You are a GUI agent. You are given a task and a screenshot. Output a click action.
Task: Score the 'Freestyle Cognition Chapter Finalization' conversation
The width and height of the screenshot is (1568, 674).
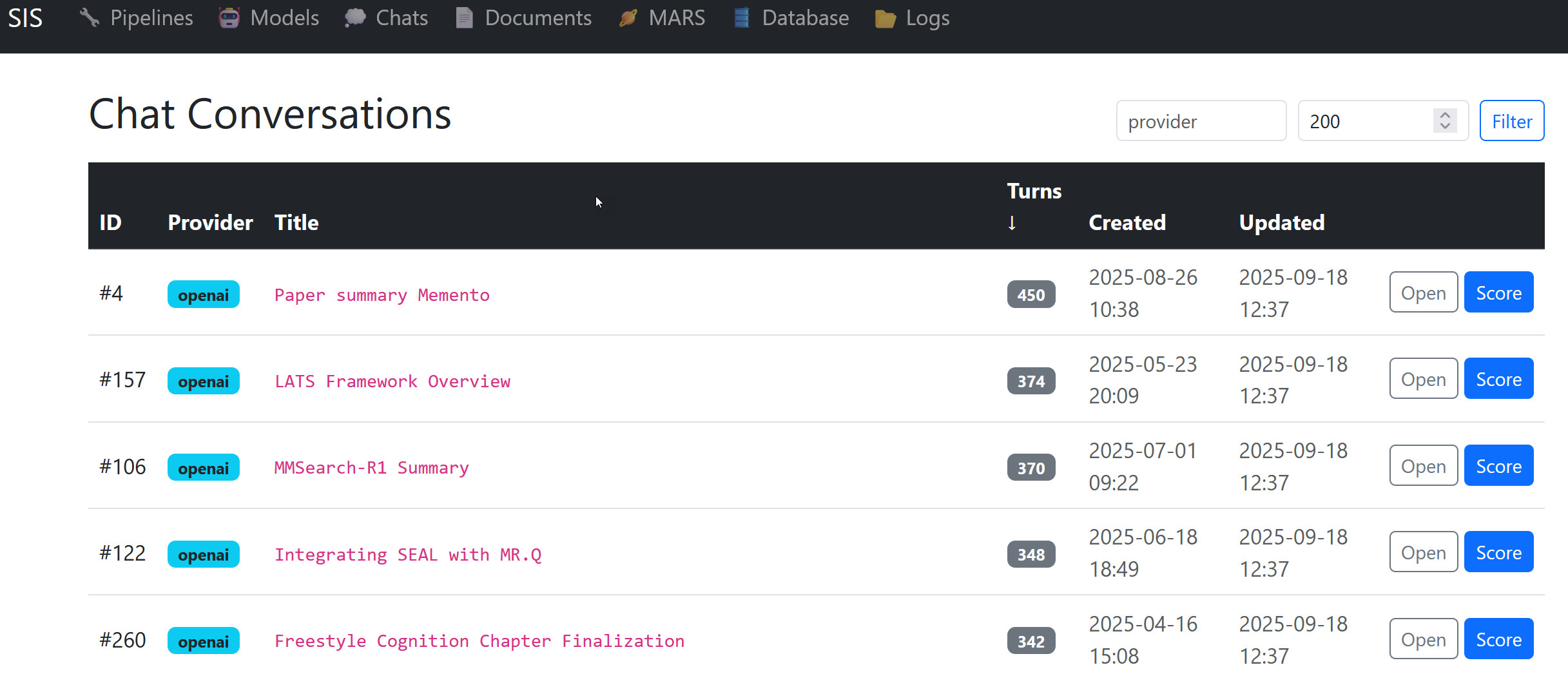click(1498, 639)
